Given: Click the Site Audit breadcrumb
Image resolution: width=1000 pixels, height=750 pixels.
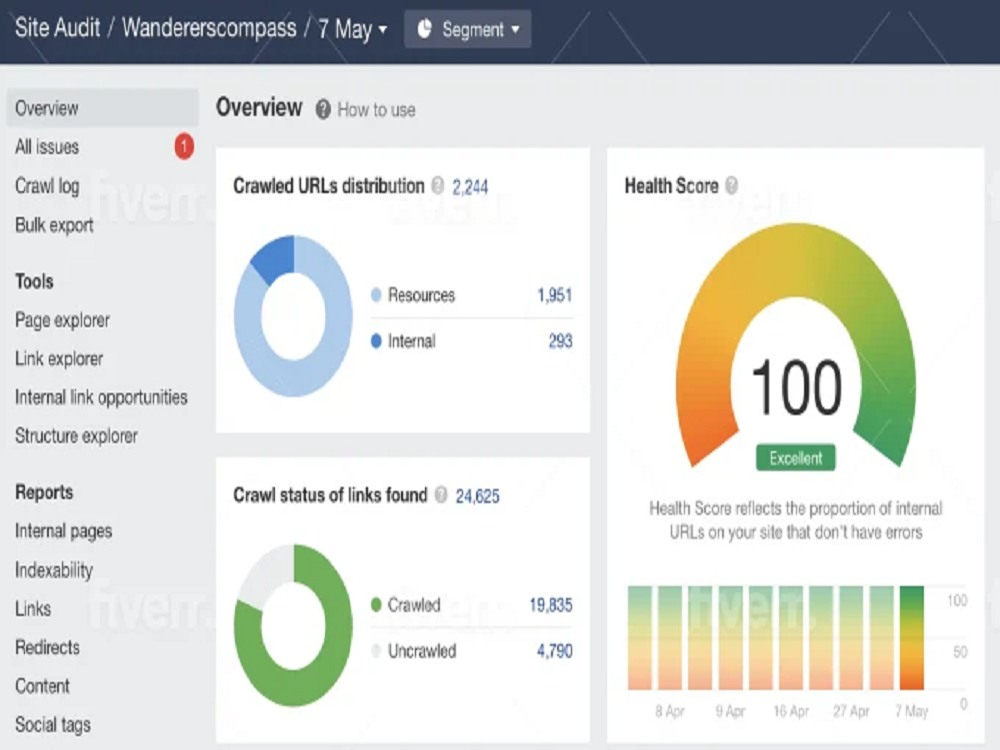Looking at the screenshot, I should click(x=57, y=27).
